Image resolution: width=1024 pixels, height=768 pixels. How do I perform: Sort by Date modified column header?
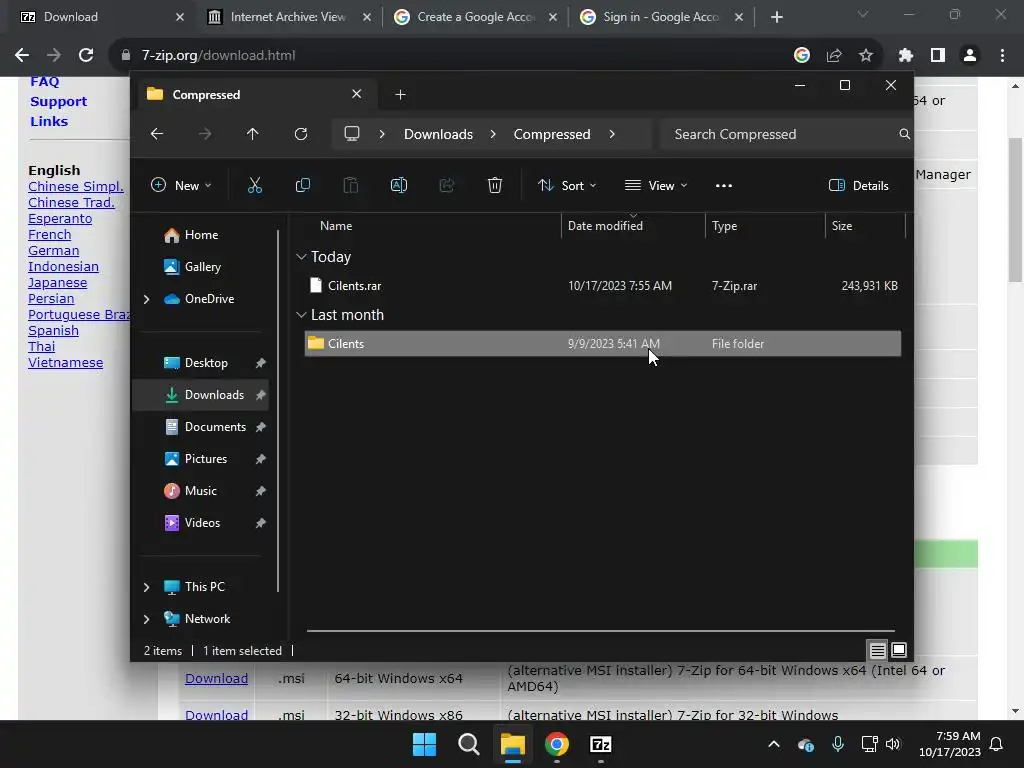[633, 225]
